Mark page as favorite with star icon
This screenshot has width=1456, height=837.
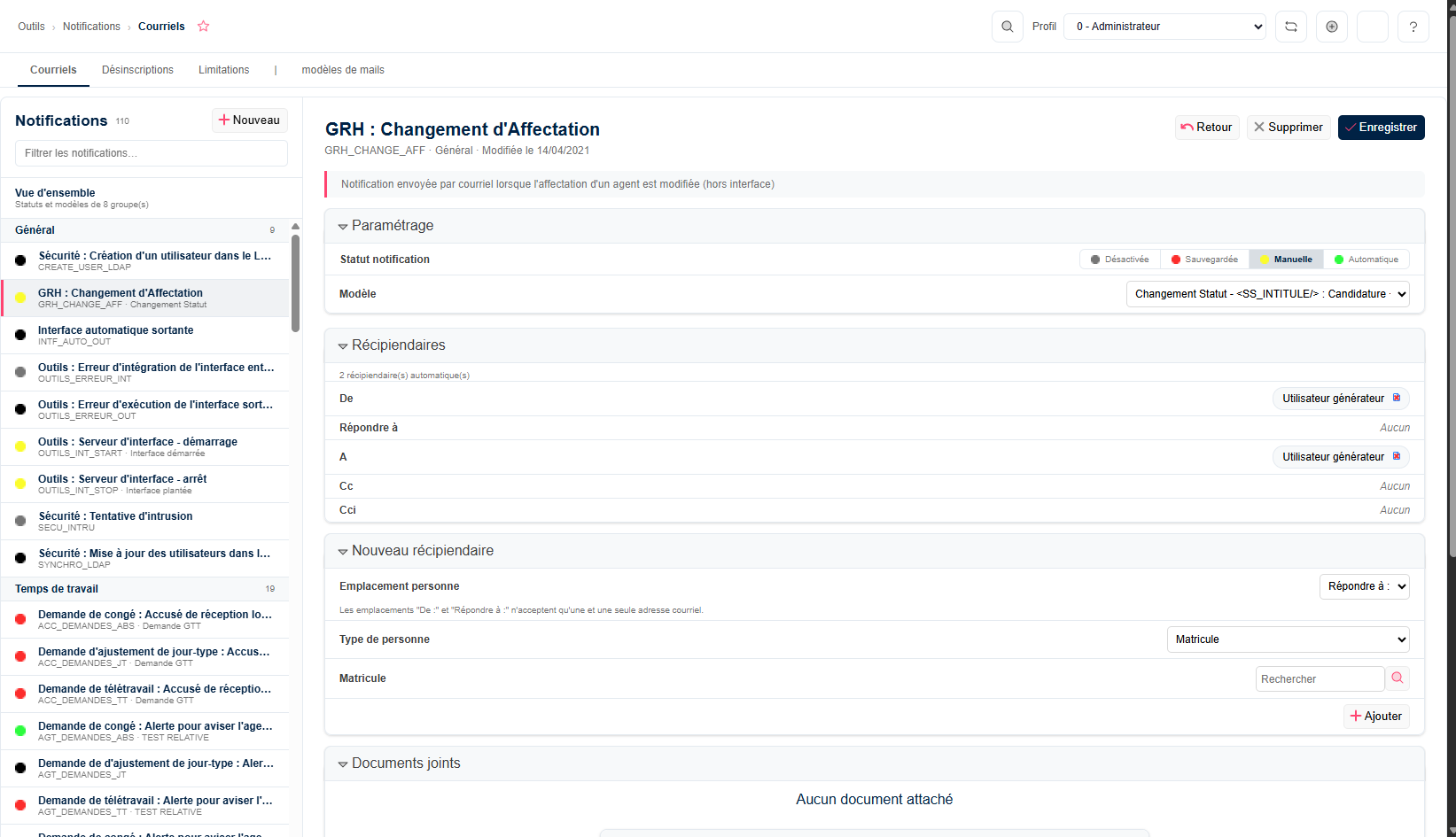[x=203, y=27]
